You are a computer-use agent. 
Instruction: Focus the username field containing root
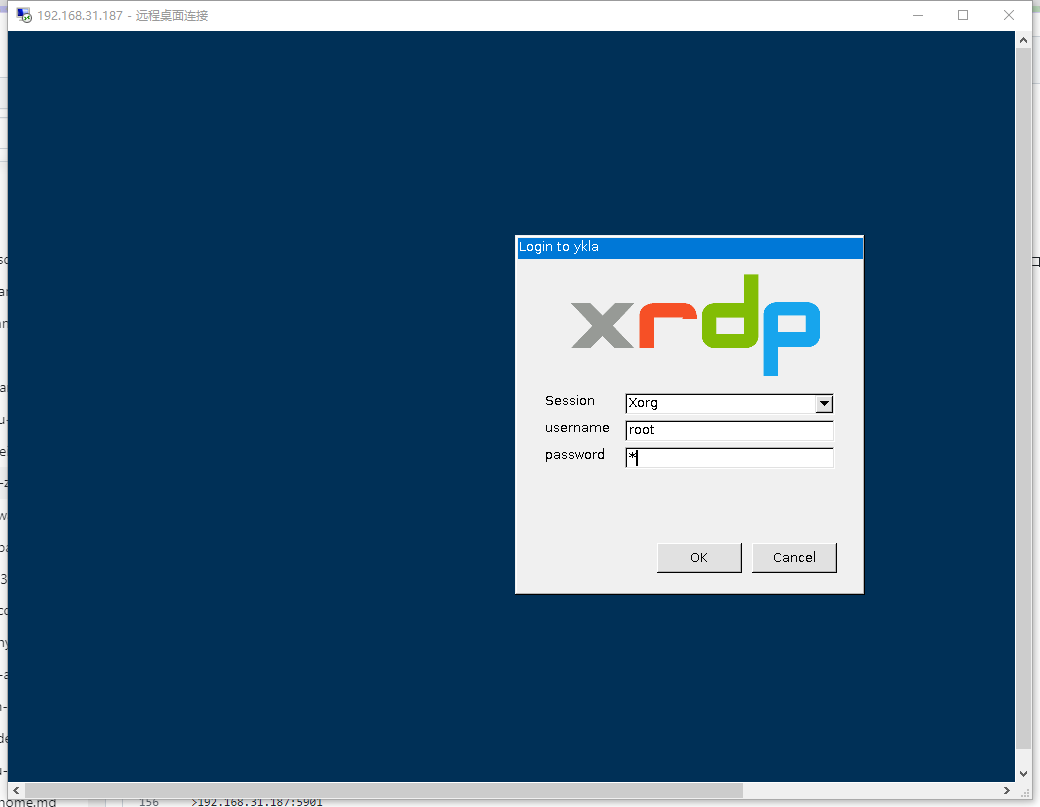(x=729, y=430)
